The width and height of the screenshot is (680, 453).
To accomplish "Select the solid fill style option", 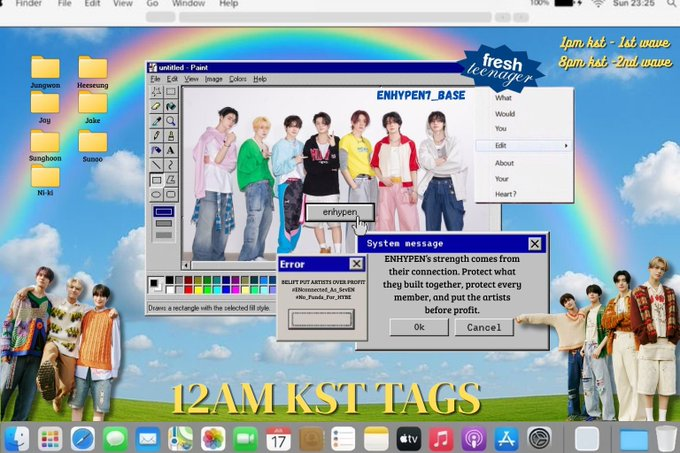I will (x=163, y=235).
